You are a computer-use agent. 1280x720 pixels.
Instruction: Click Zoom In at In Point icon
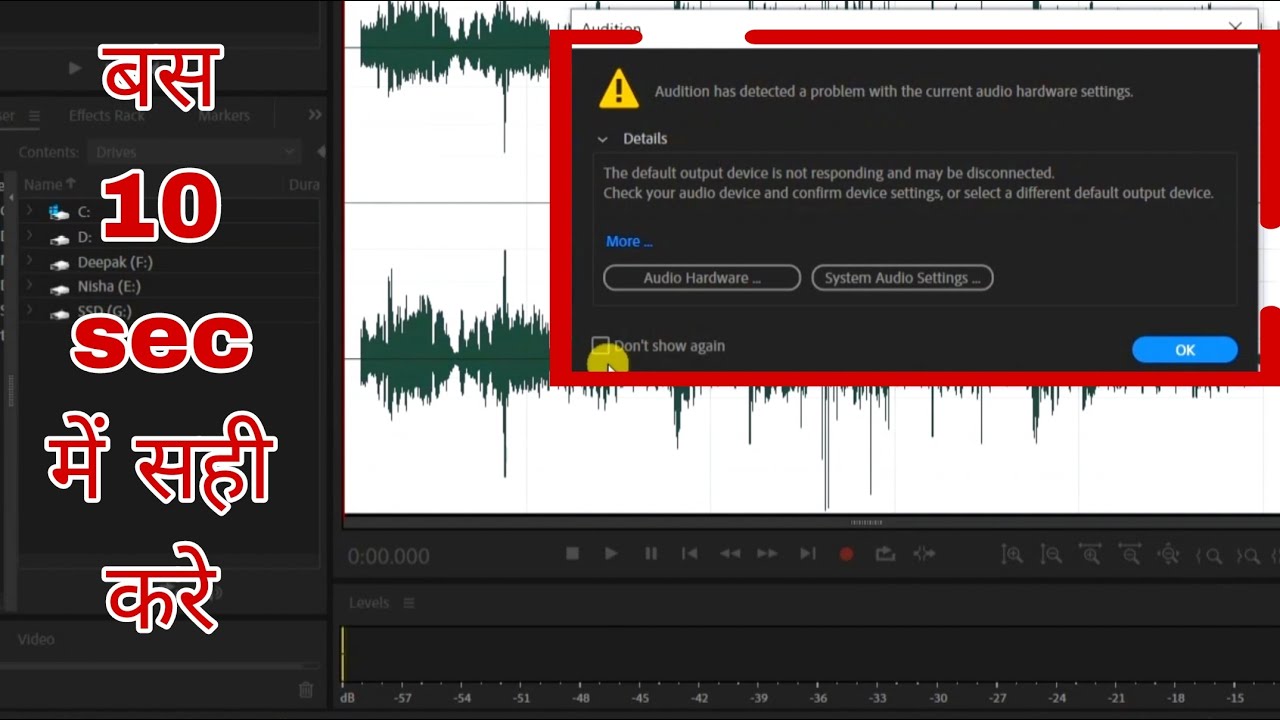coord(1208,555)
